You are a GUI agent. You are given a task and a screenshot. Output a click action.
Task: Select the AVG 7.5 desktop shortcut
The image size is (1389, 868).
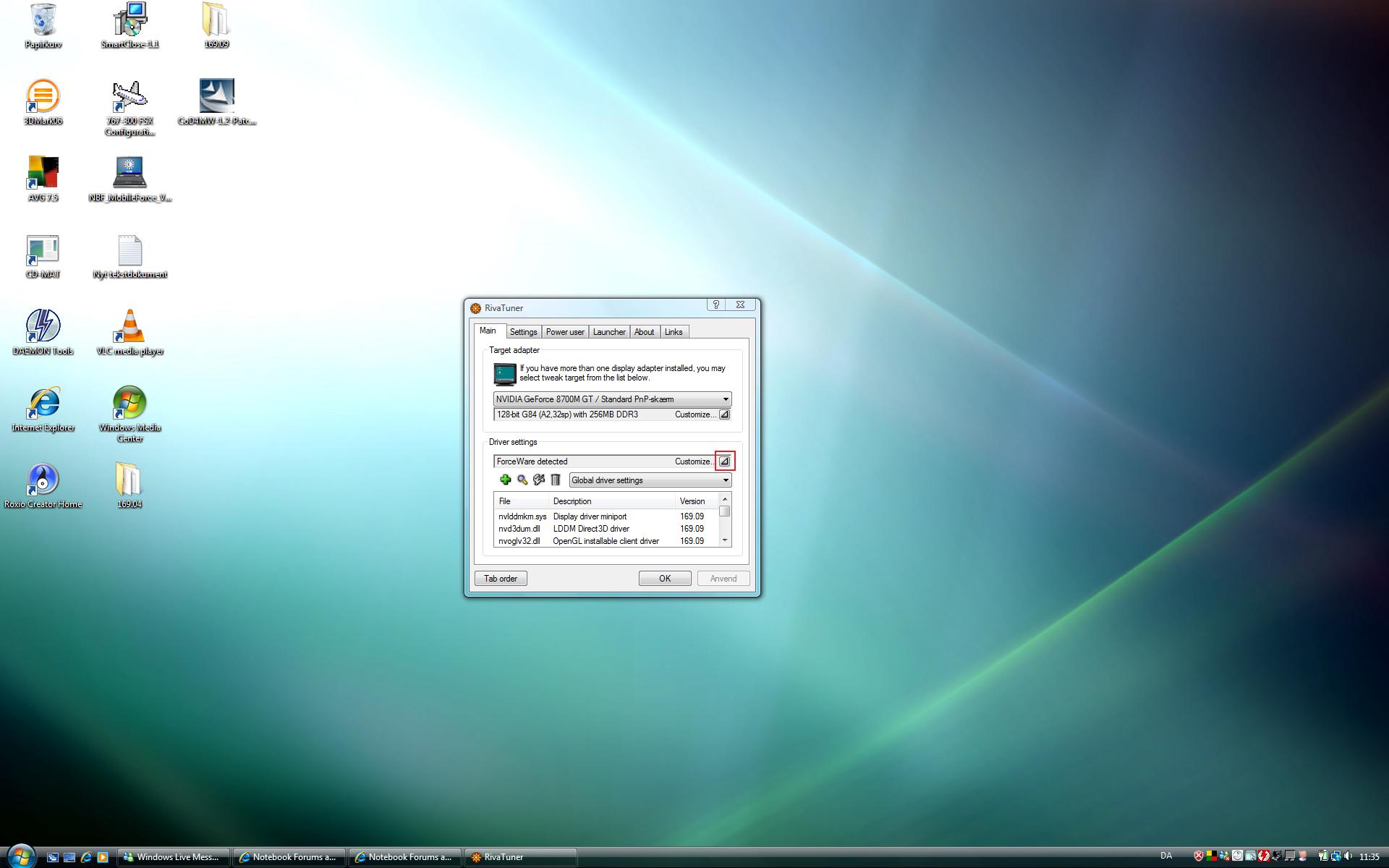[x=43, y=179]
